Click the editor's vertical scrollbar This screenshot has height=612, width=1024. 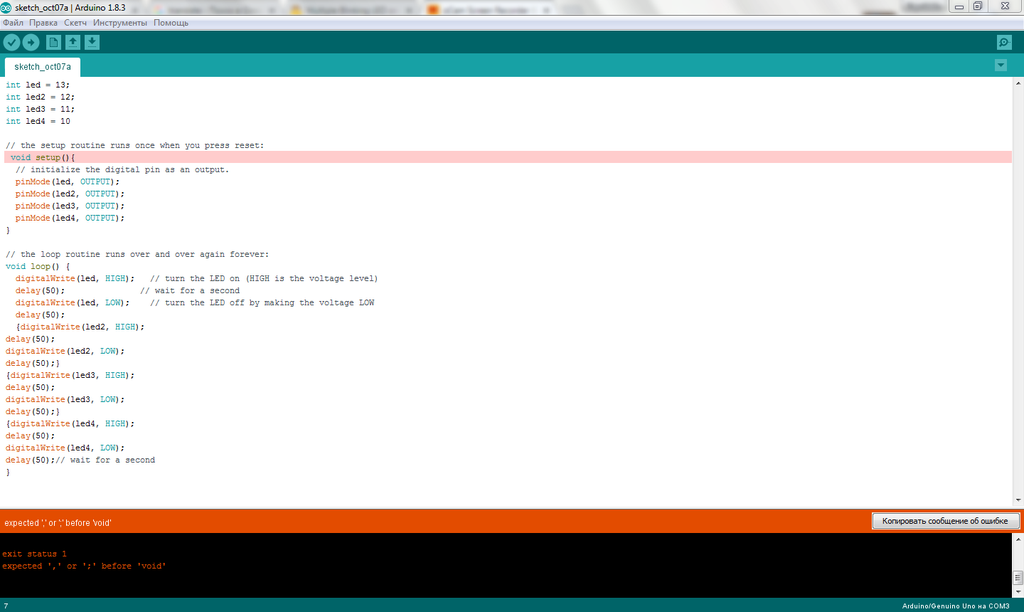(x=1018, y=290)
